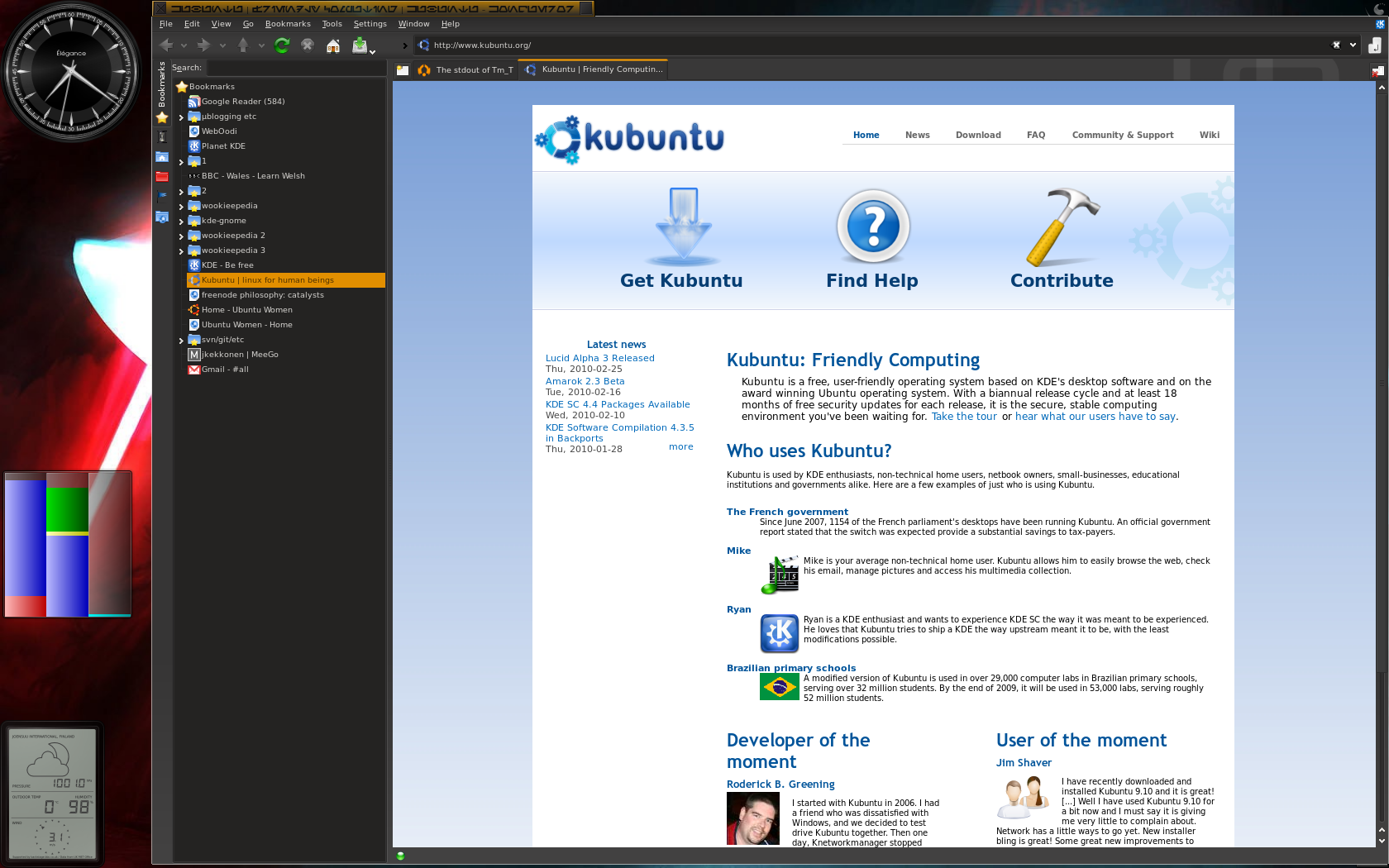Click the bookmark Search input field
1389x868 pixels.
295,68
